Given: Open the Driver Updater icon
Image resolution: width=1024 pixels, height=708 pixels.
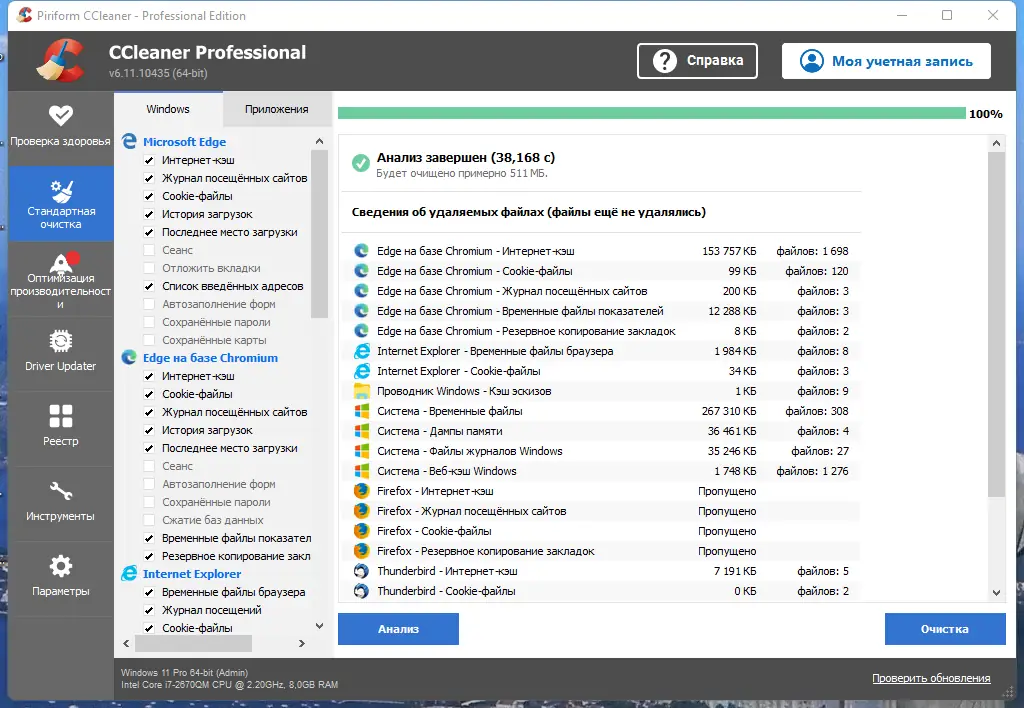Looking at the screenshot, I should 61,341.
